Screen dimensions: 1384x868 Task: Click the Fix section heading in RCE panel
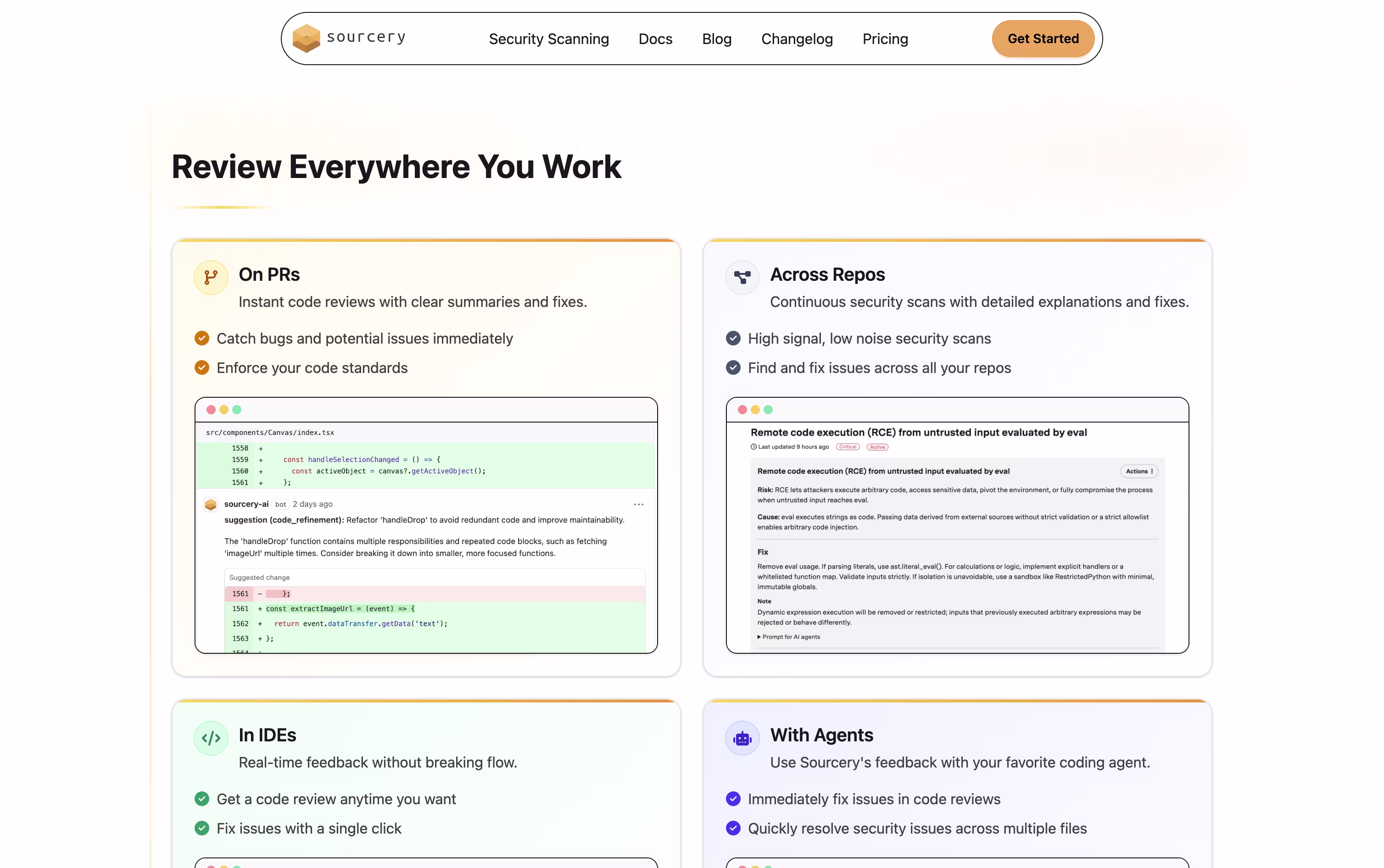point(762,552)
